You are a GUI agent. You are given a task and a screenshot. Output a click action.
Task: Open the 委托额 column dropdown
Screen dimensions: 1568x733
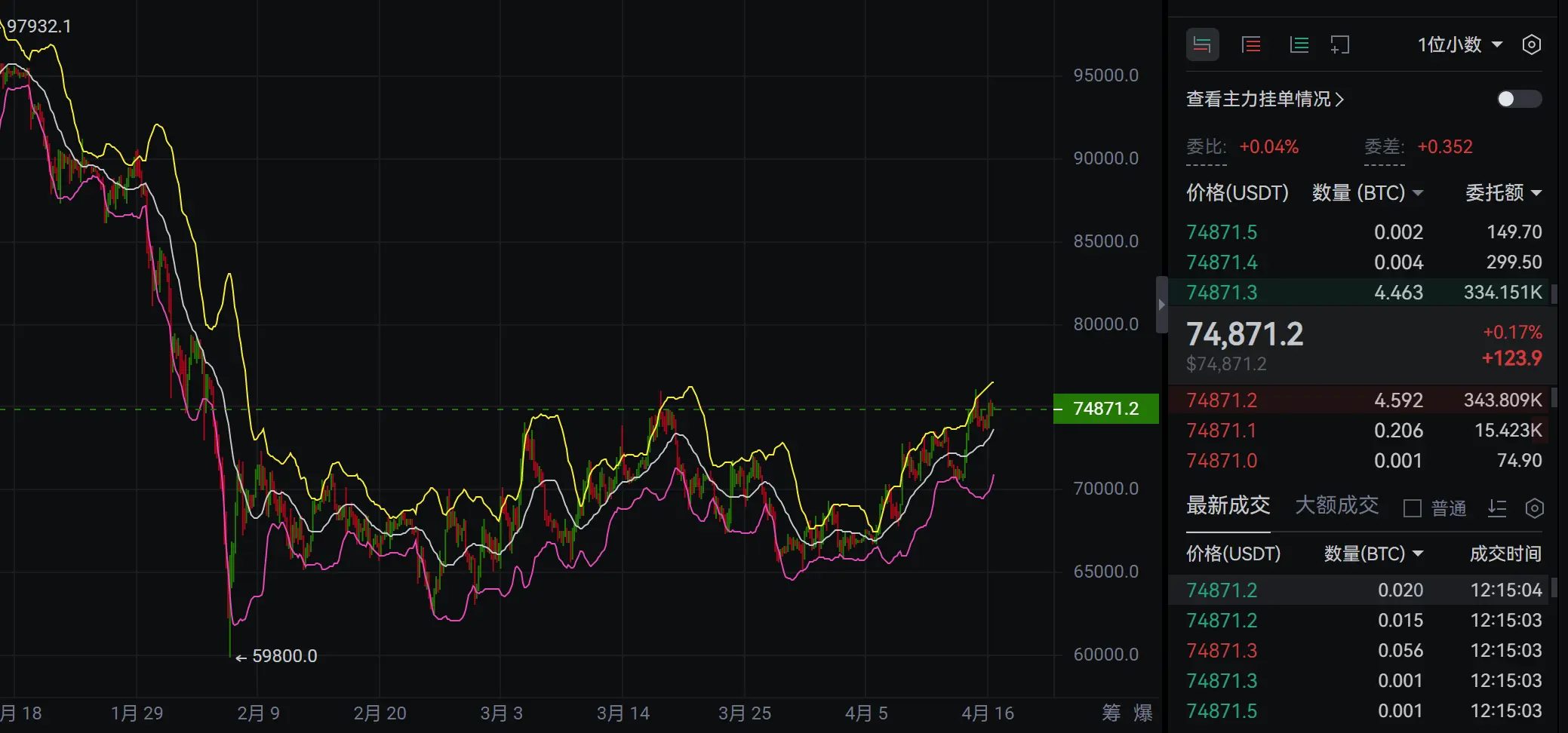(1503, 193)
